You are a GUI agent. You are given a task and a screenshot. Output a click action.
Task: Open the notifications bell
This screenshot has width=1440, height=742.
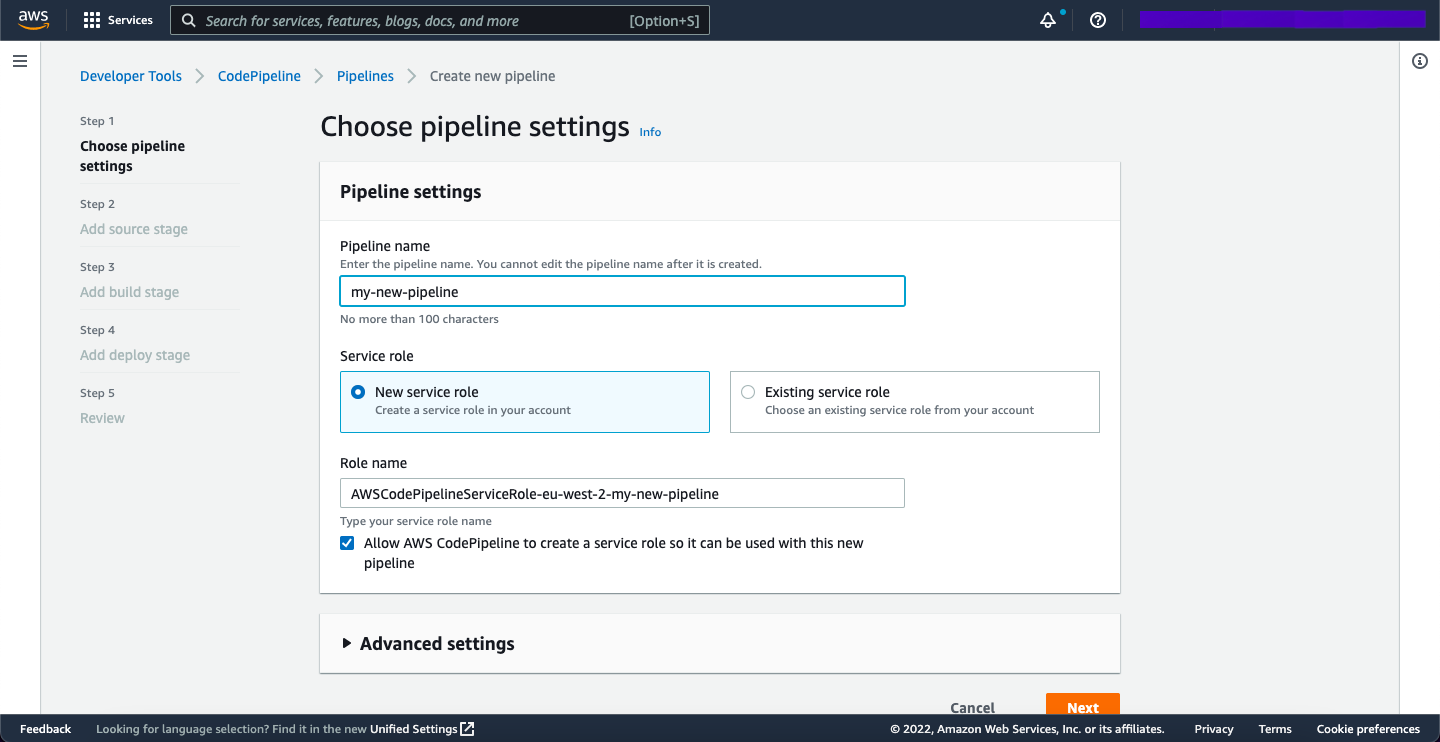pos(1048,20)
